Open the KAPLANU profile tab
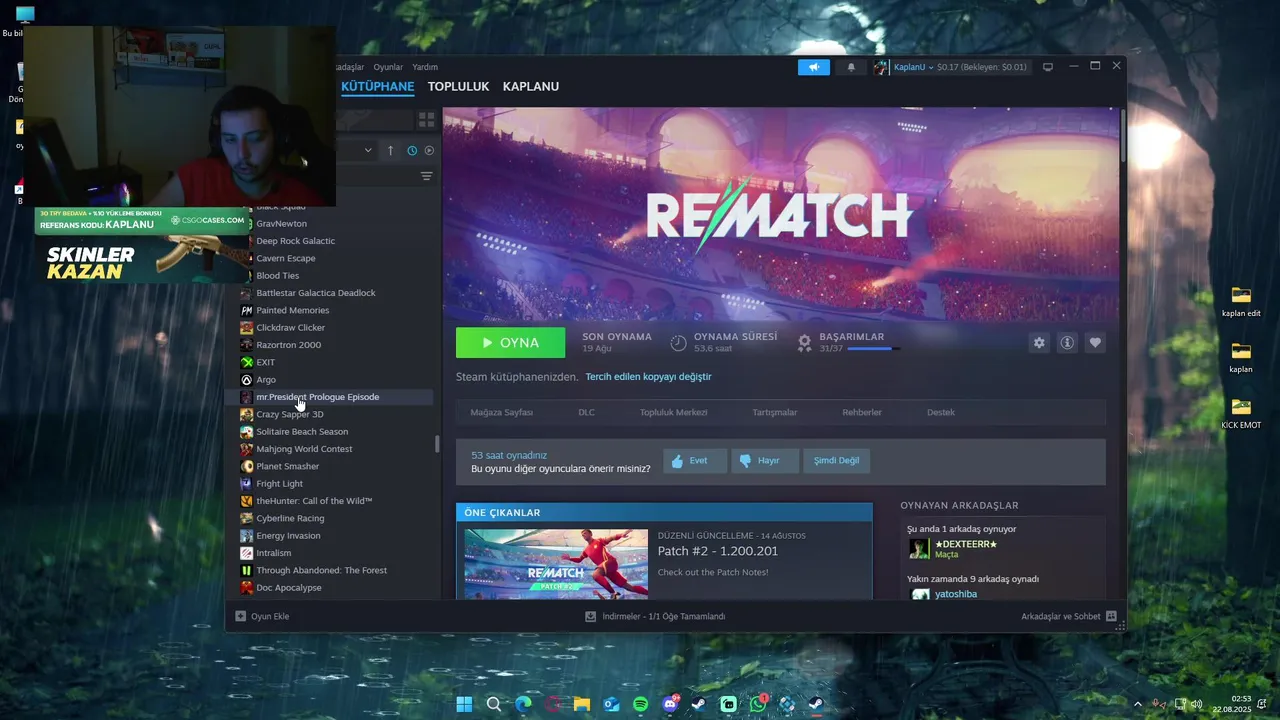This screenshot has width=1280, height=720. point(530,86)
